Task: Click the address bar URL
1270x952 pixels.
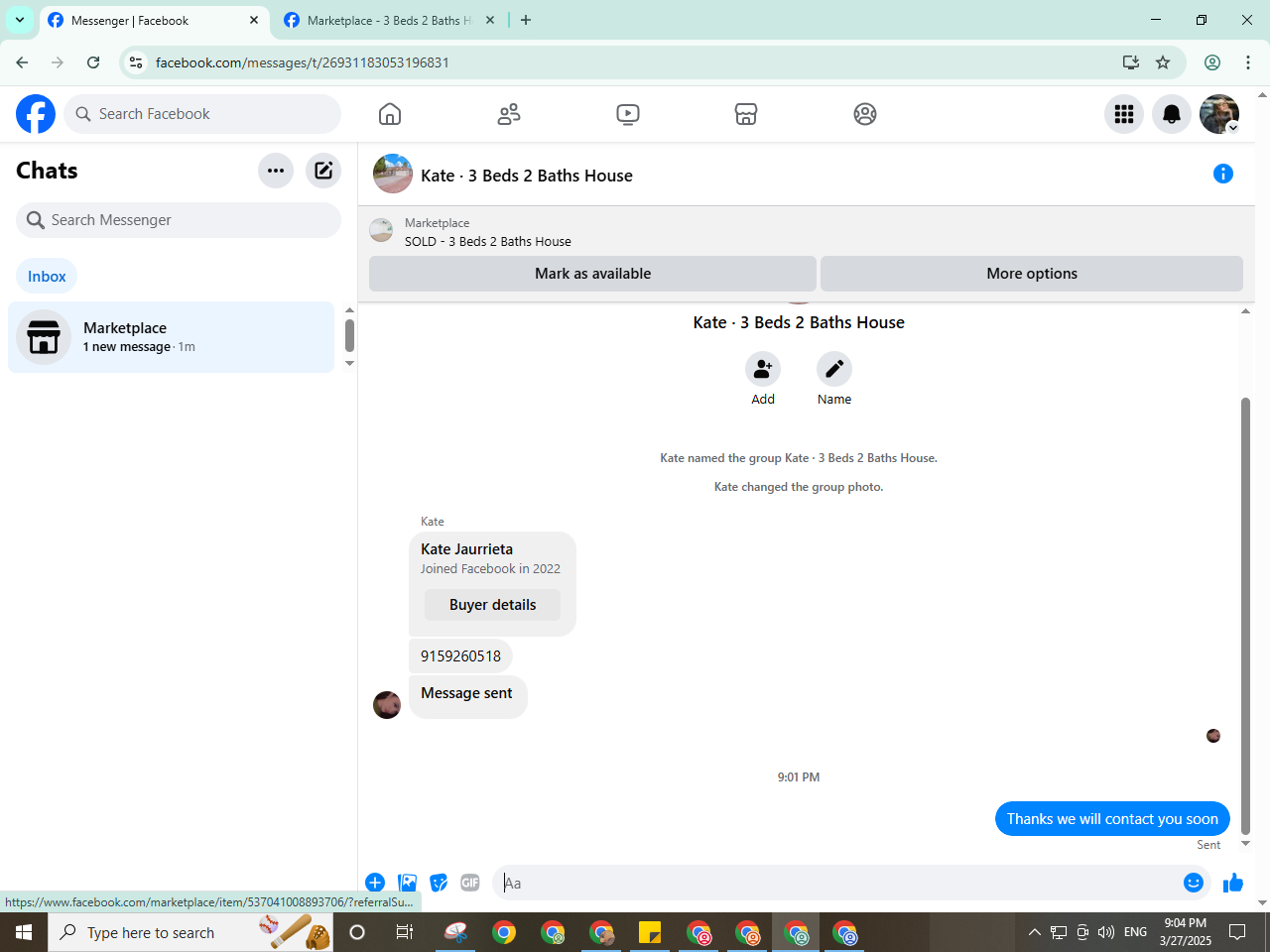Action: coord(303,62)
